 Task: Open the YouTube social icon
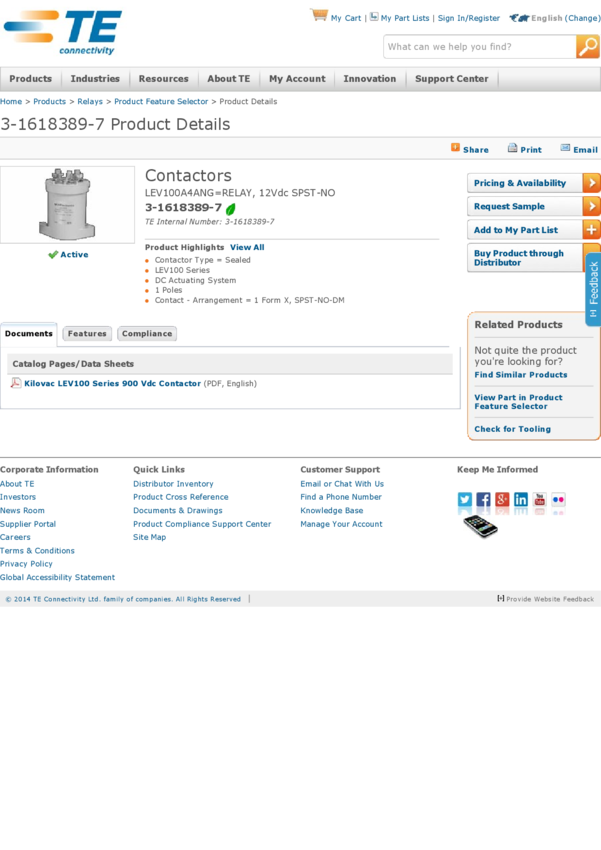540,499
